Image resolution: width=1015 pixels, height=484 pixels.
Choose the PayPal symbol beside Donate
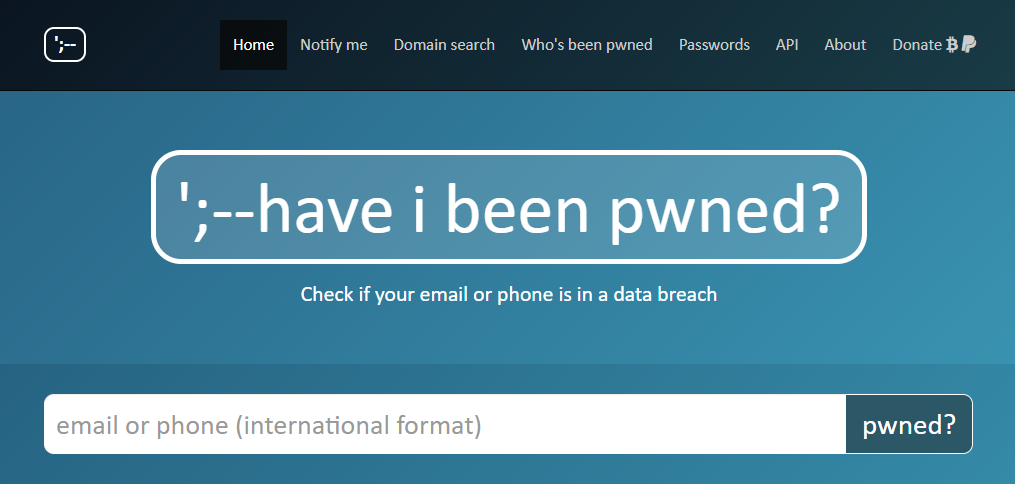pos(969,45)
